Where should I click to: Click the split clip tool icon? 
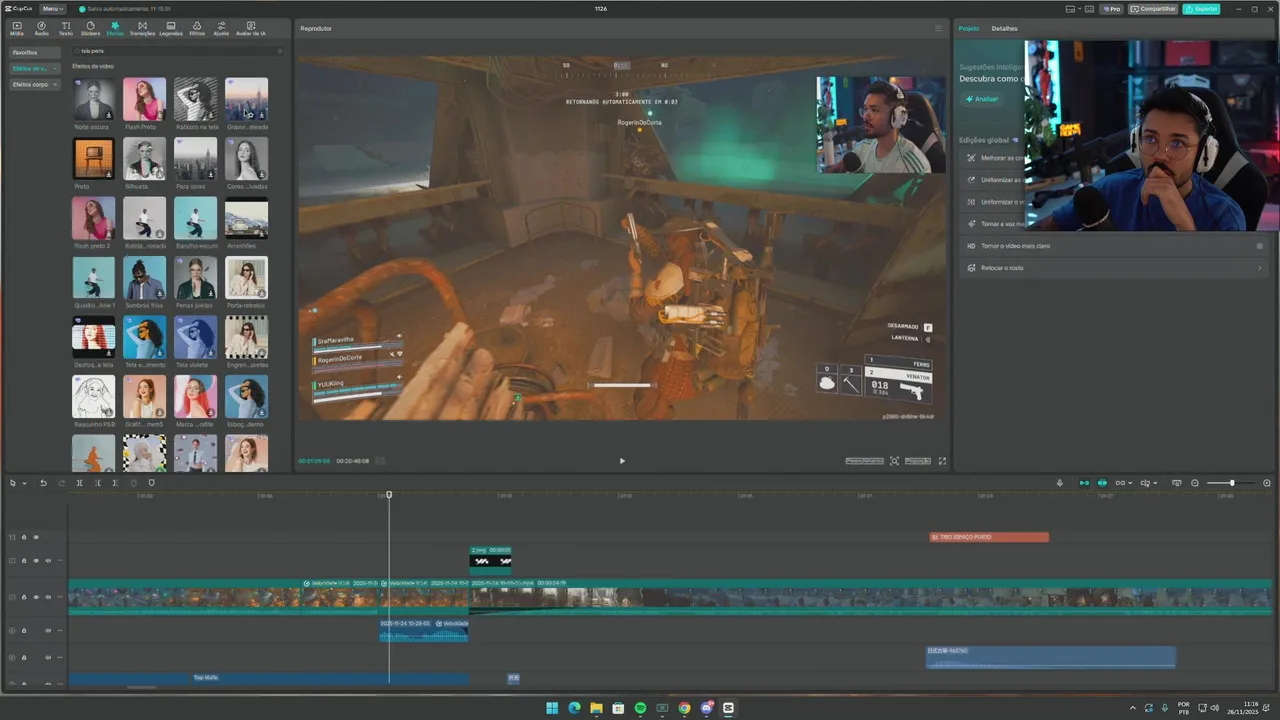pyautogui.click(x=79, y=483)
